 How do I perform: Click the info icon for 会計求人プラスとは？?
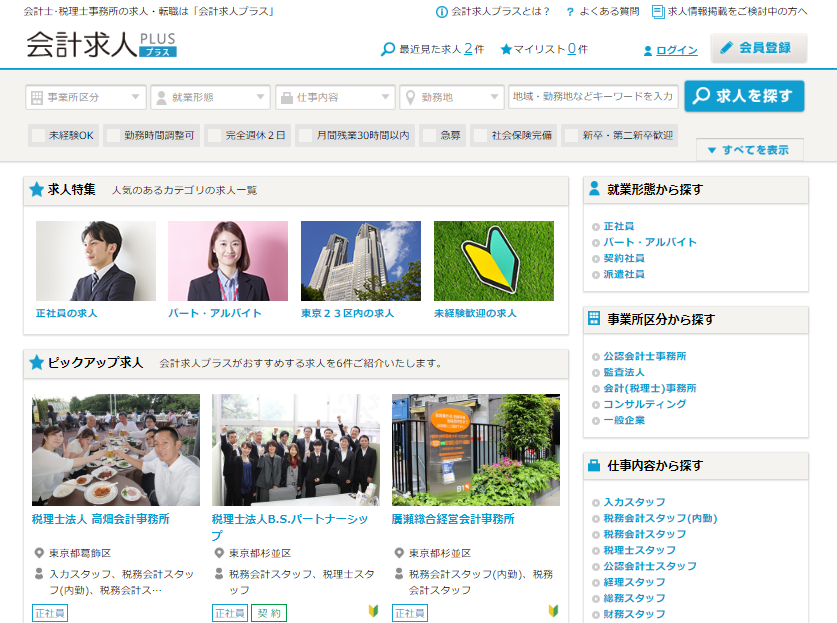442,12
